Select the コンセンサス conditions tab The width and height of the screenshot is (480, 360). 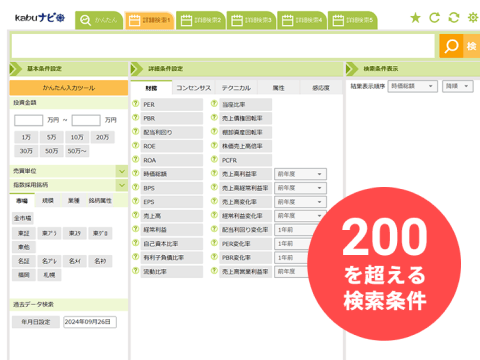(x=194, y=88)
